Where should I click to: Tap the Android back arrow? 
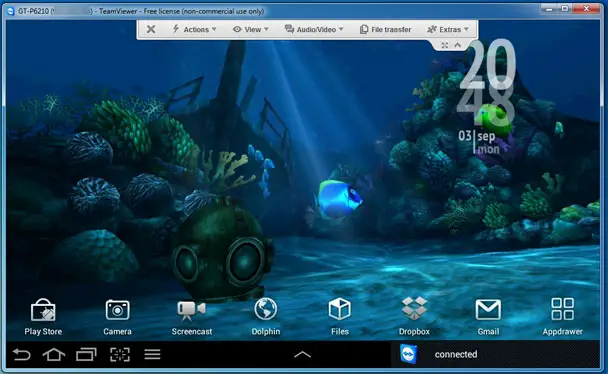[x=21, y=354]
